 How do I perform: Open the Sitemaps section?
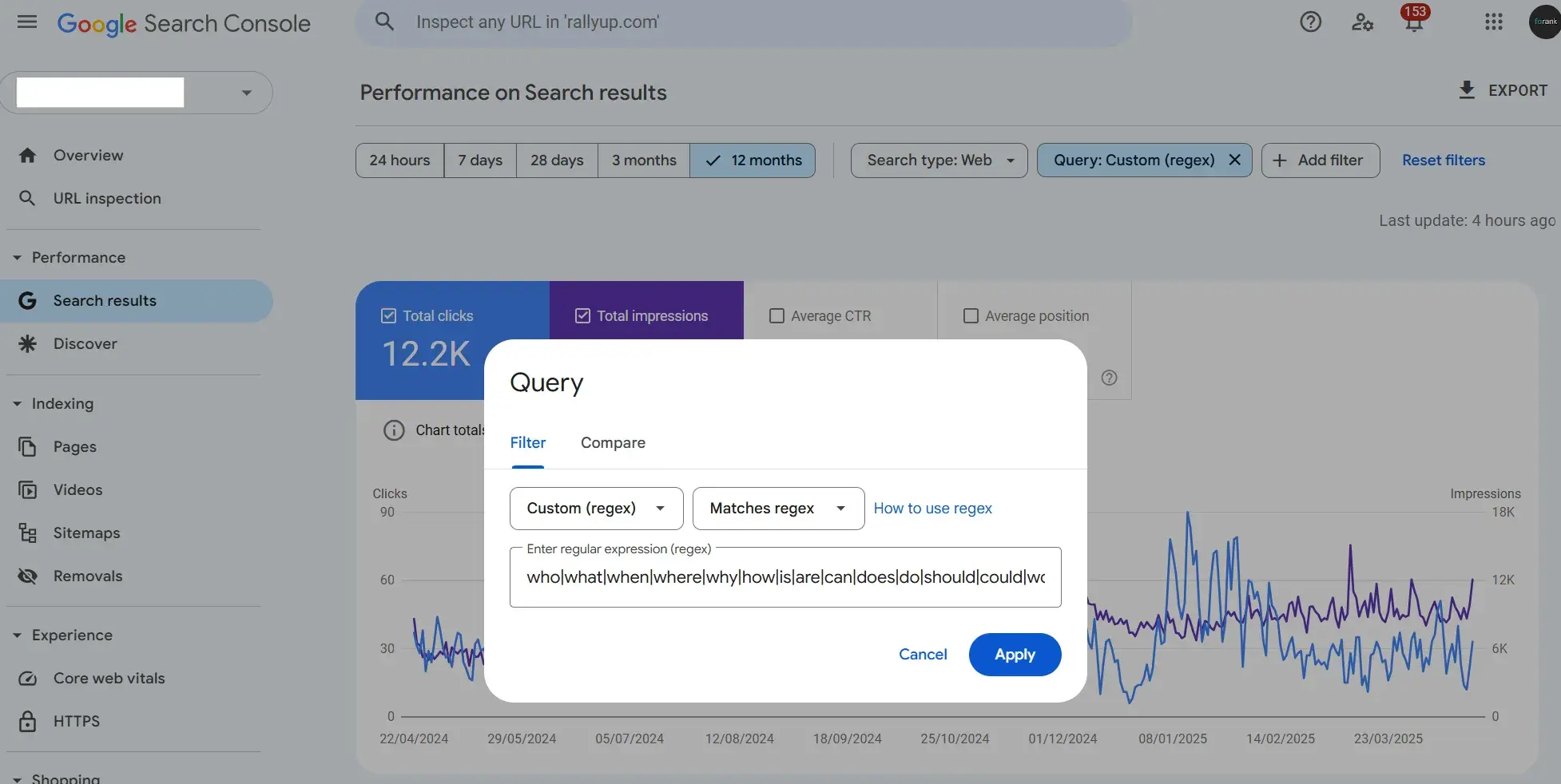(x=85, y=533)
